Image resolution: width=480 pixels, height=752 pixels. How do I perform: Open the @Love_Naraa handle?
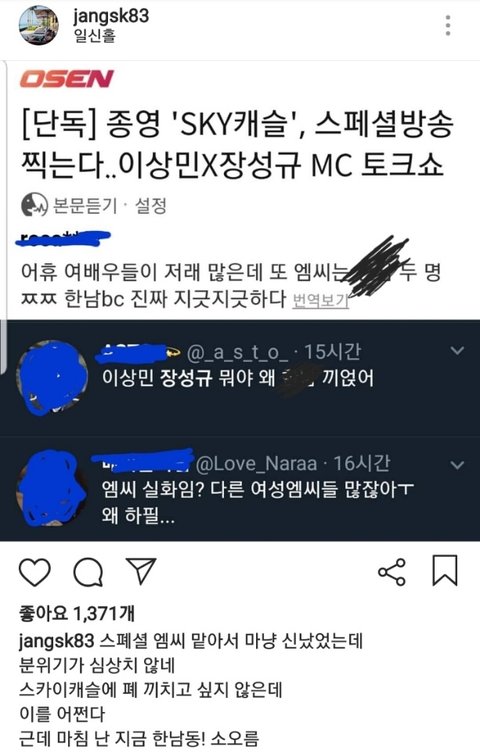257,464
